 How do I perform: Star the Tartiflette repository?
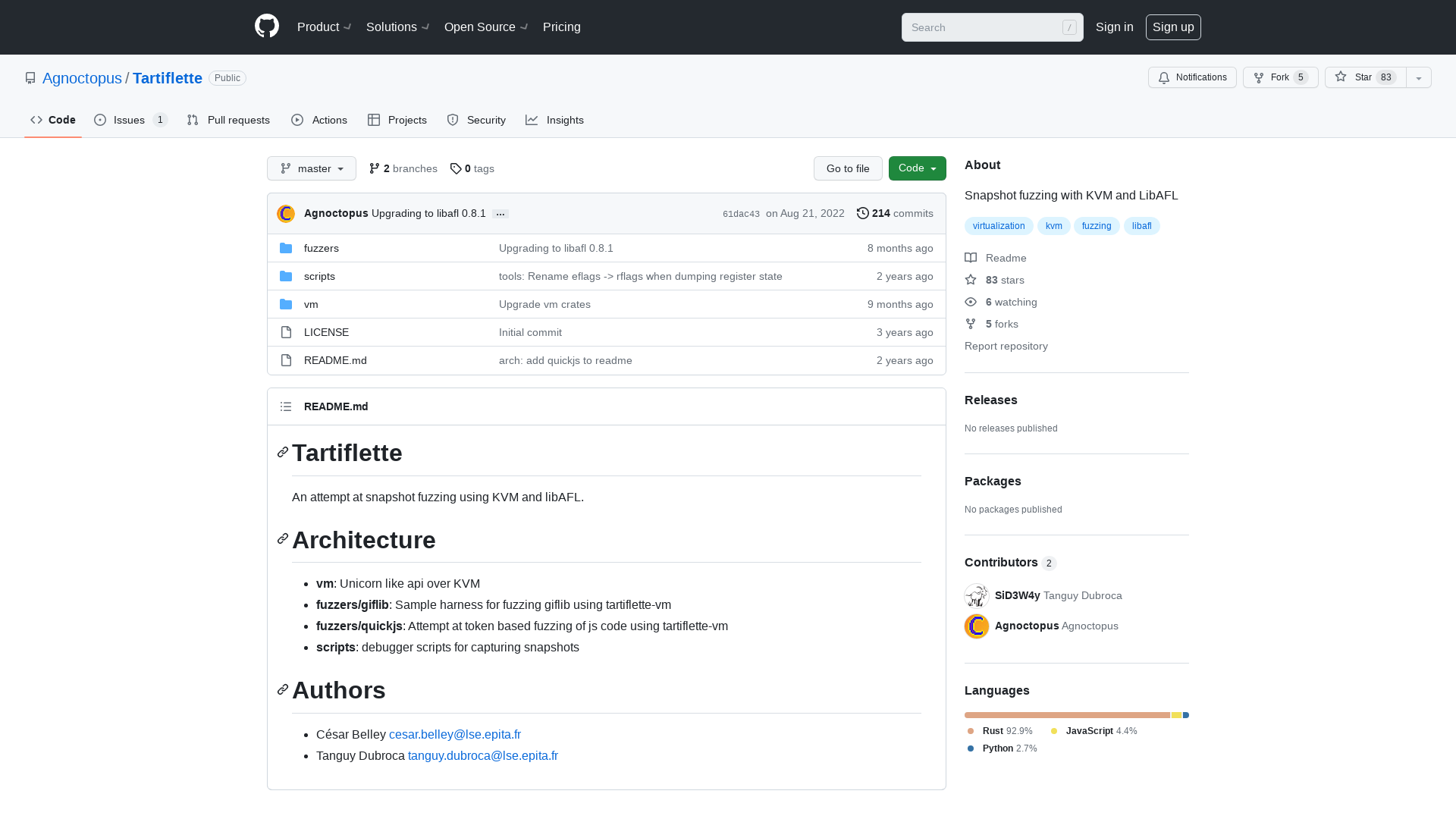[x=1366, y=77]
